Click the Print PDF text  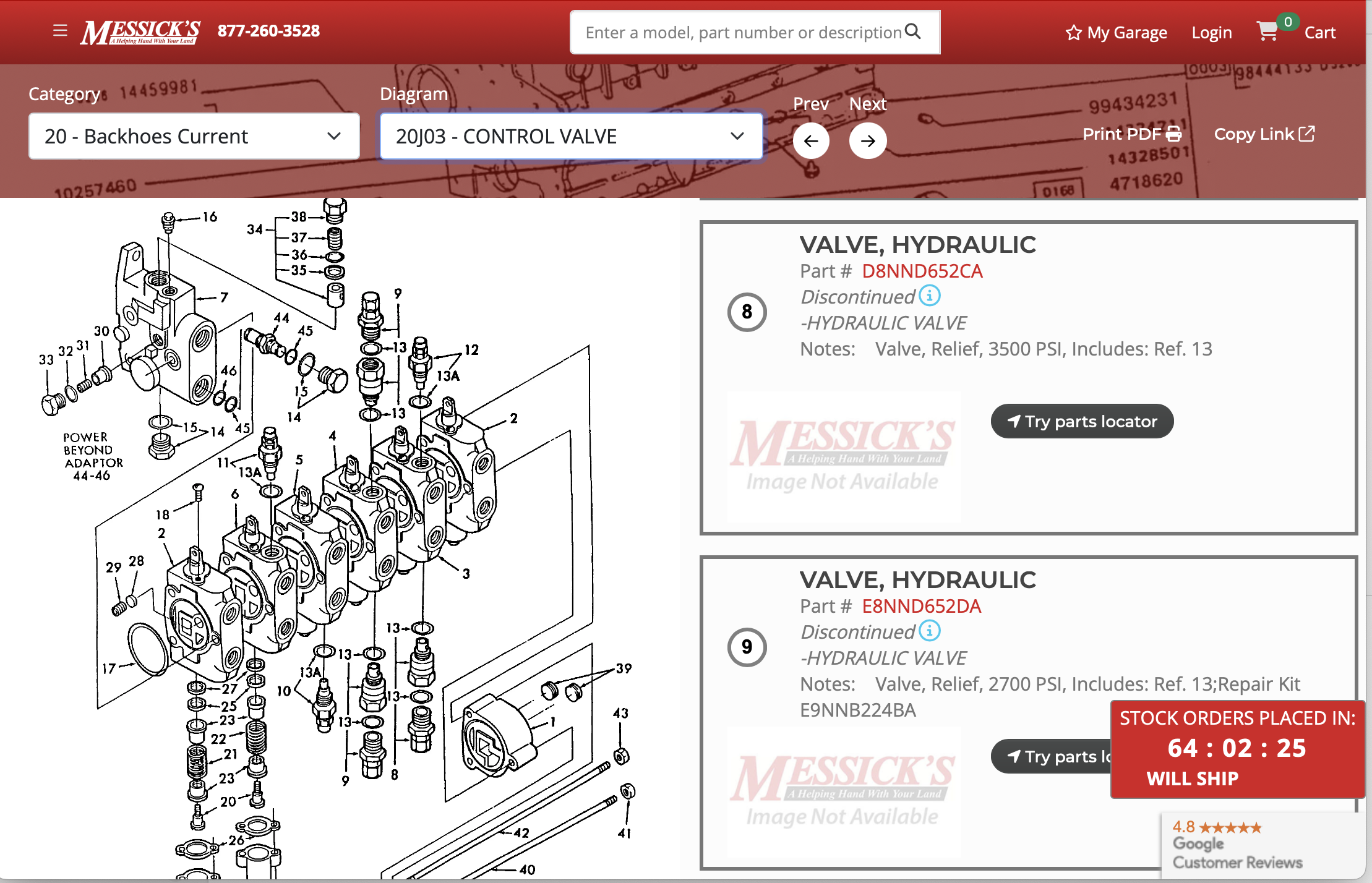[x=1121, y=134]
